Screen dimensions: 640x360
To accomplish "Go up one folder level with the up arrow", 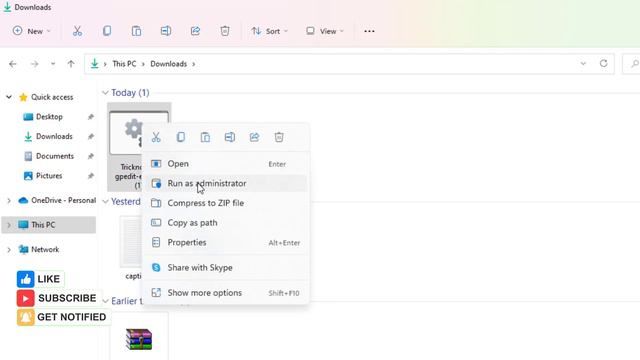I will pos(71,64).
